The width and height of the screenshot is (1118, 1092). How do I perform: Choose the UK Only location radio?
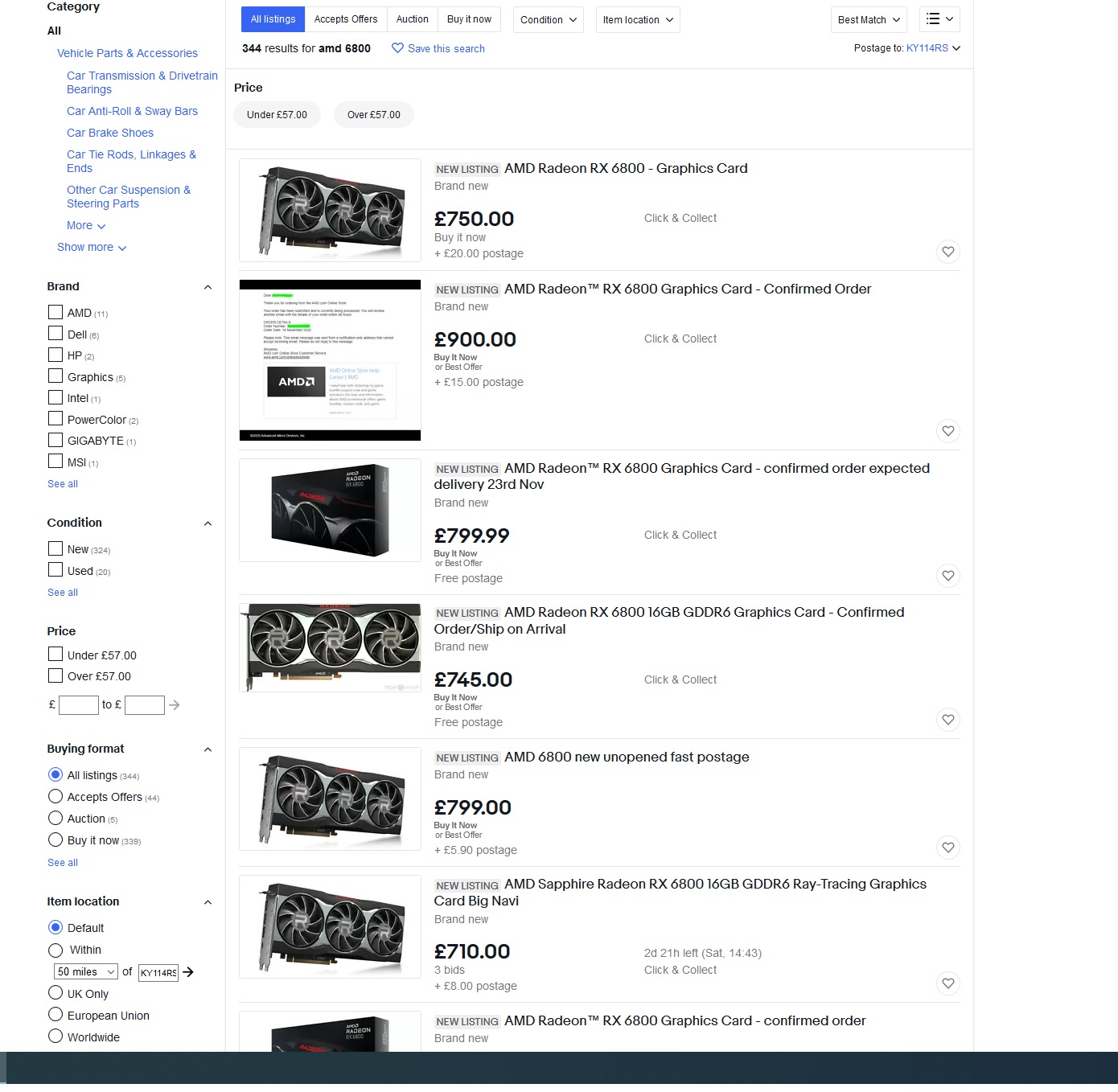[x=55, y=993]
